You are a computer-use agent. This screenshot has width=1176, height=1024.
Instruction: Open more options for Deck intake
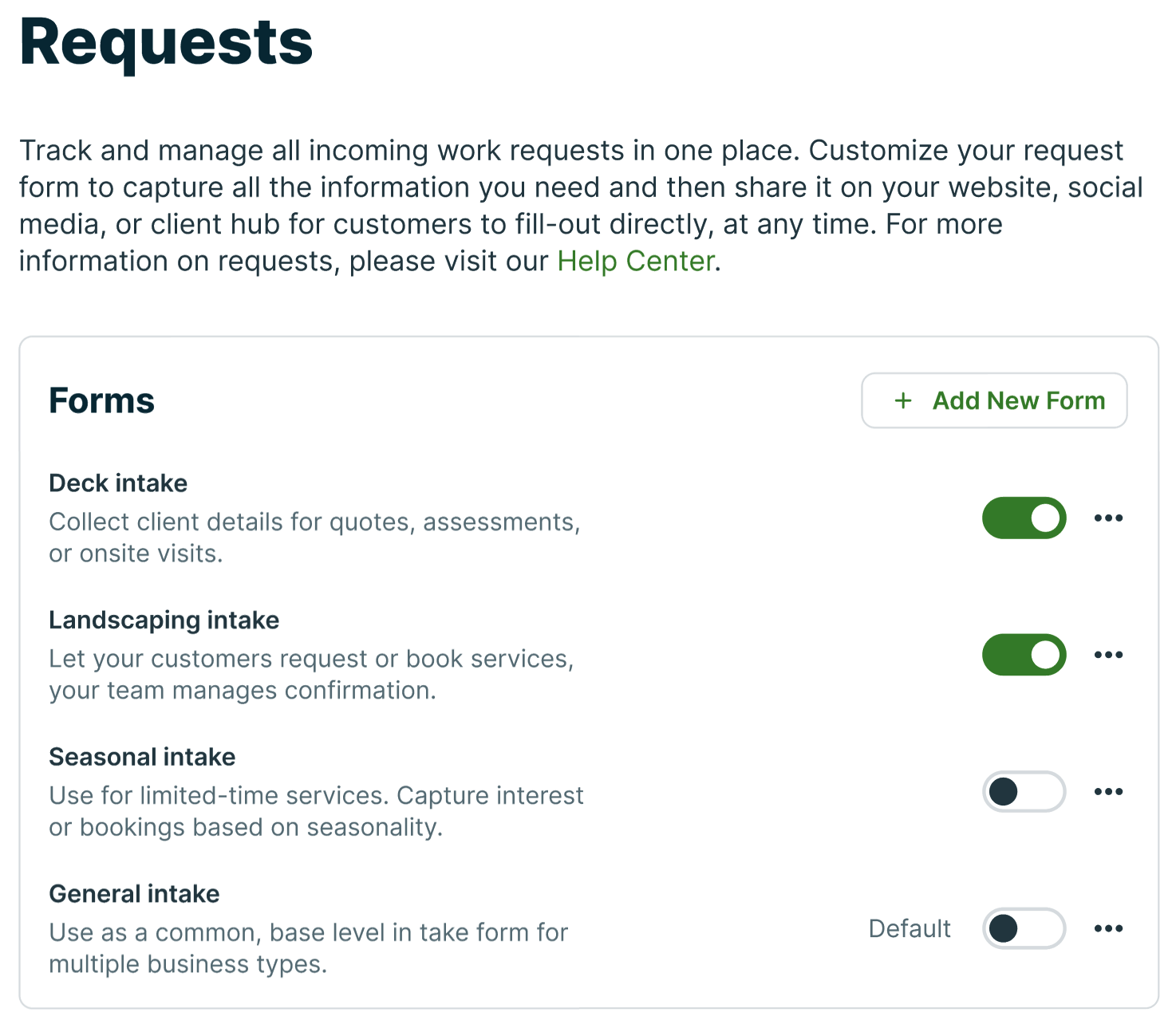point(1108,518)
